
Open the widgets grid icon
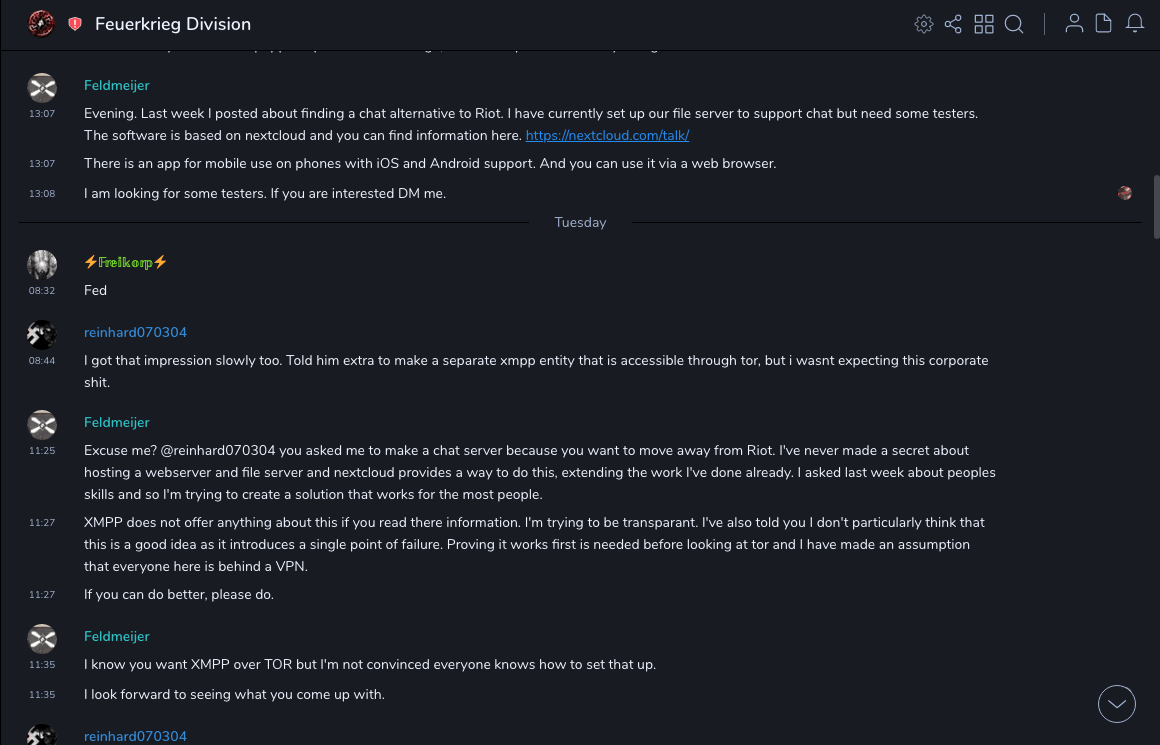pyautogui.click(x=984, y=24)
